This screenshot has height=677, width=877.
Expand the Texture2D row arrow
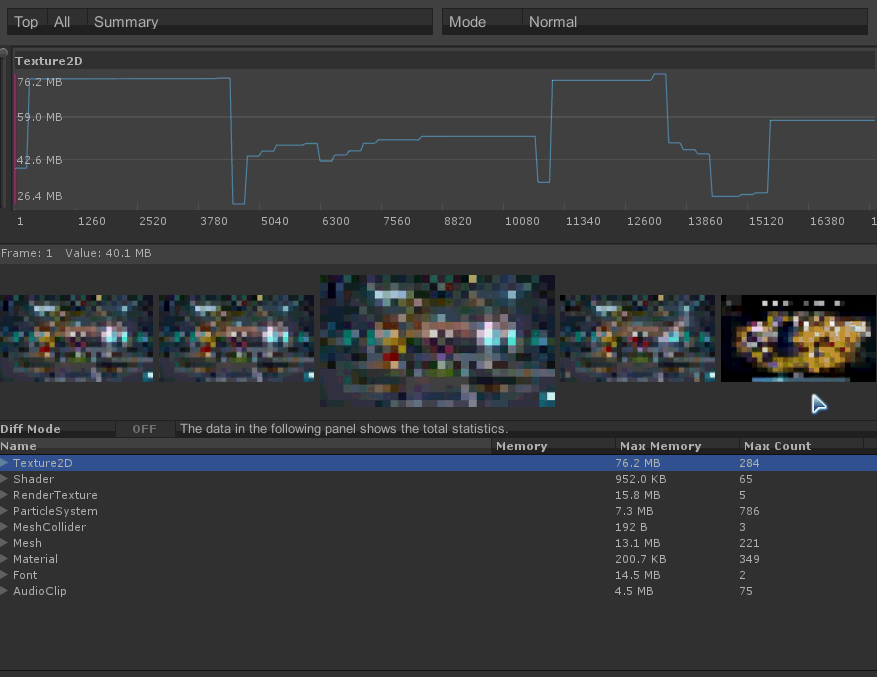(x=5, y=463)
